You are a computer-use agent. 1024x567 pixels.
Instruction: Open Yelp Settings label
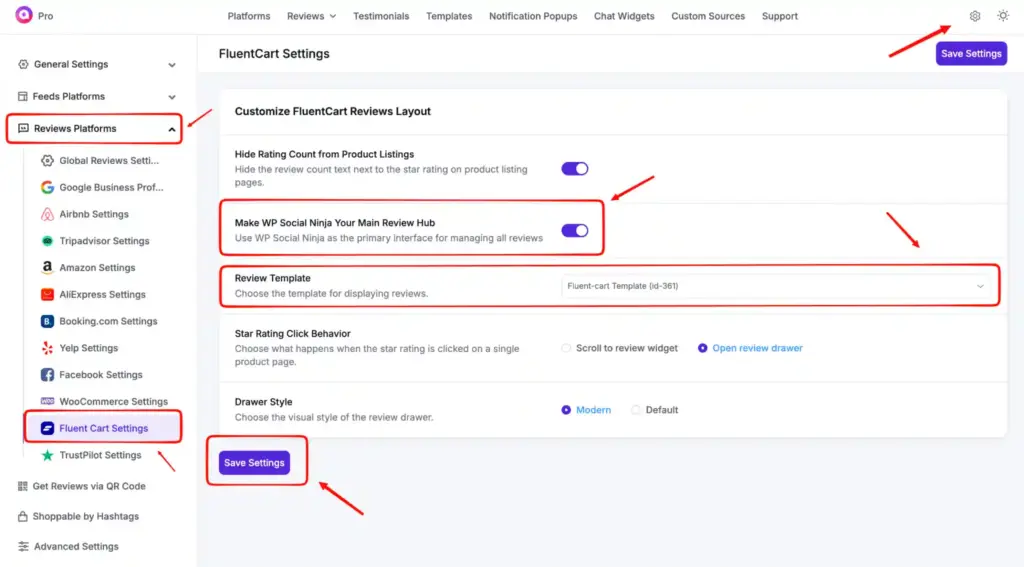point(89,348)
